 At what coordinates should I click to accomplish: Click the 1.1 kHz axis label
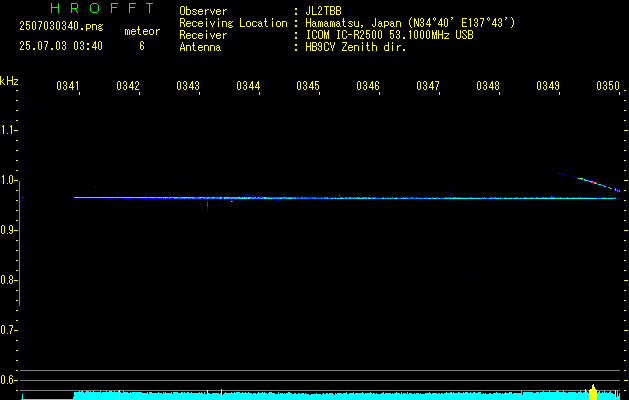8,130
